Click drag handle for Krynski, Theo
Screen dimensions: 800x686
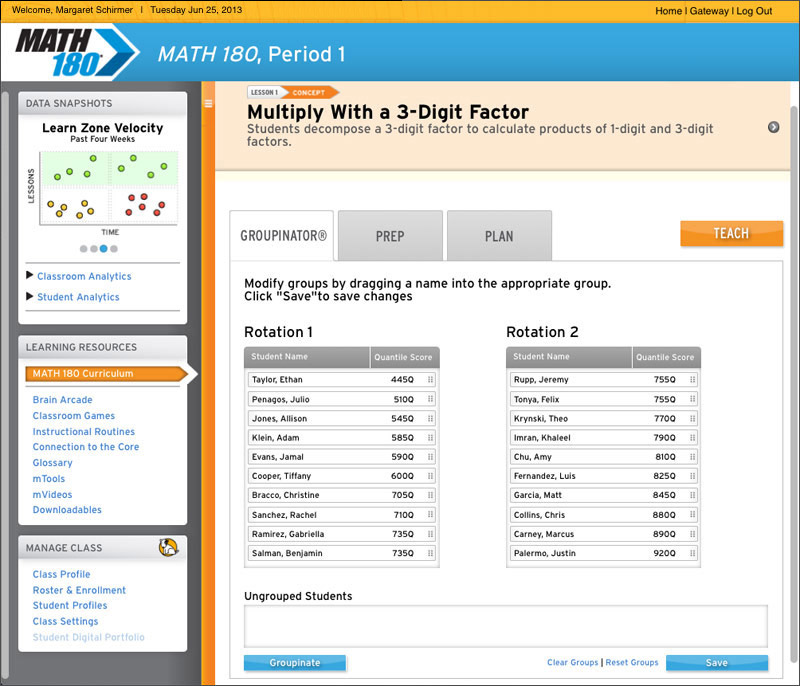click(692, 418)
